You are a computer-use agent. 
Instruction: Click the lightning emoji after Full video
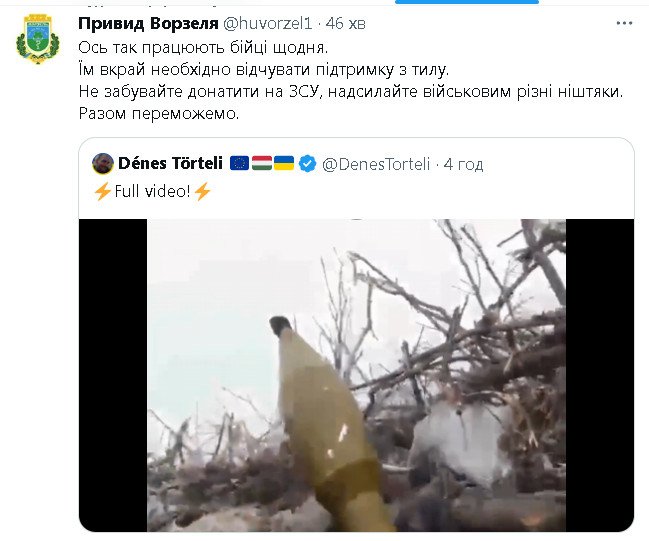point(202,192)
